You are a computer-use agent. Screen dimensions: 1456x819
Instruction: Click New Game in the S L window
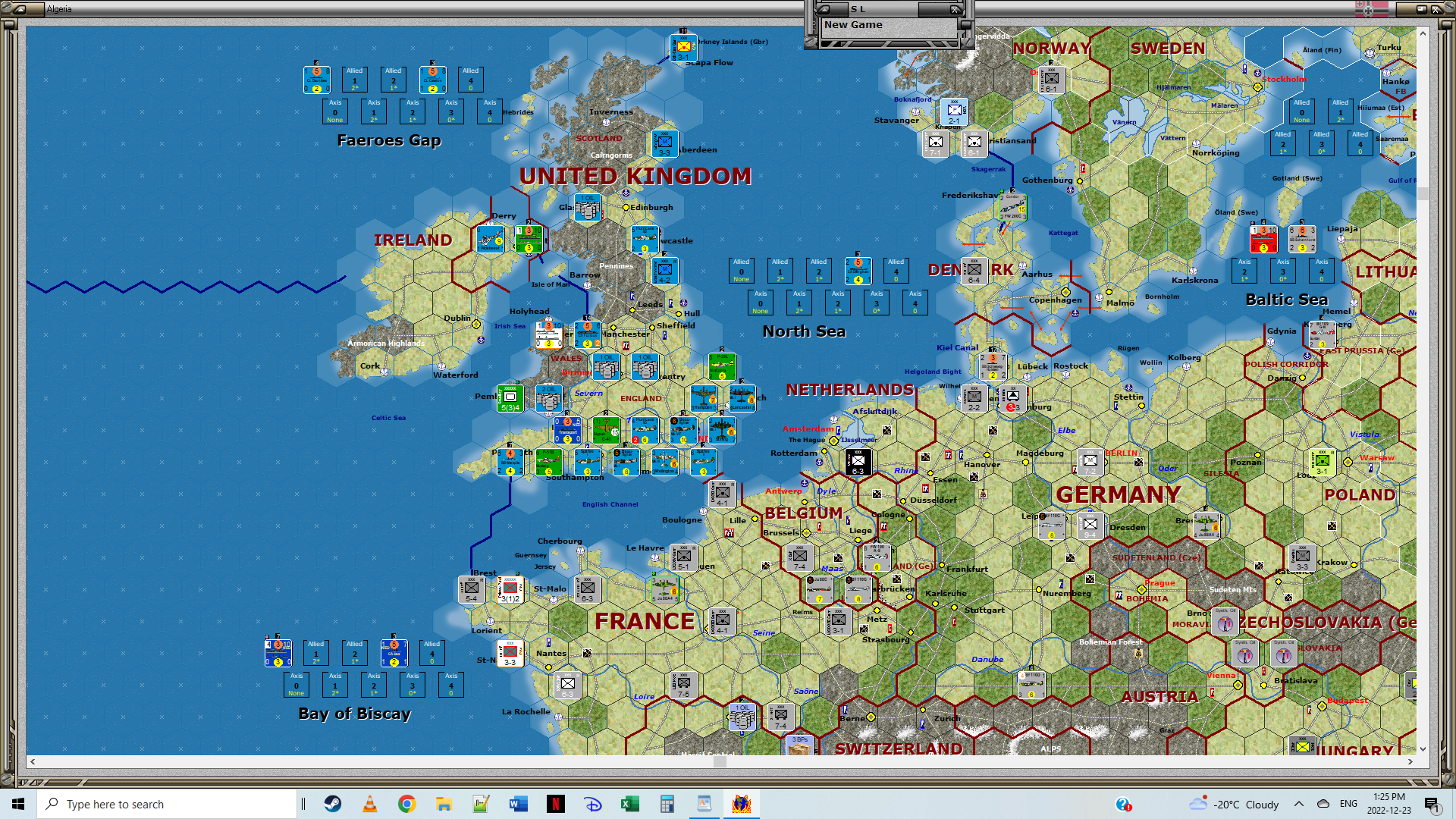(x=853, y=25)
